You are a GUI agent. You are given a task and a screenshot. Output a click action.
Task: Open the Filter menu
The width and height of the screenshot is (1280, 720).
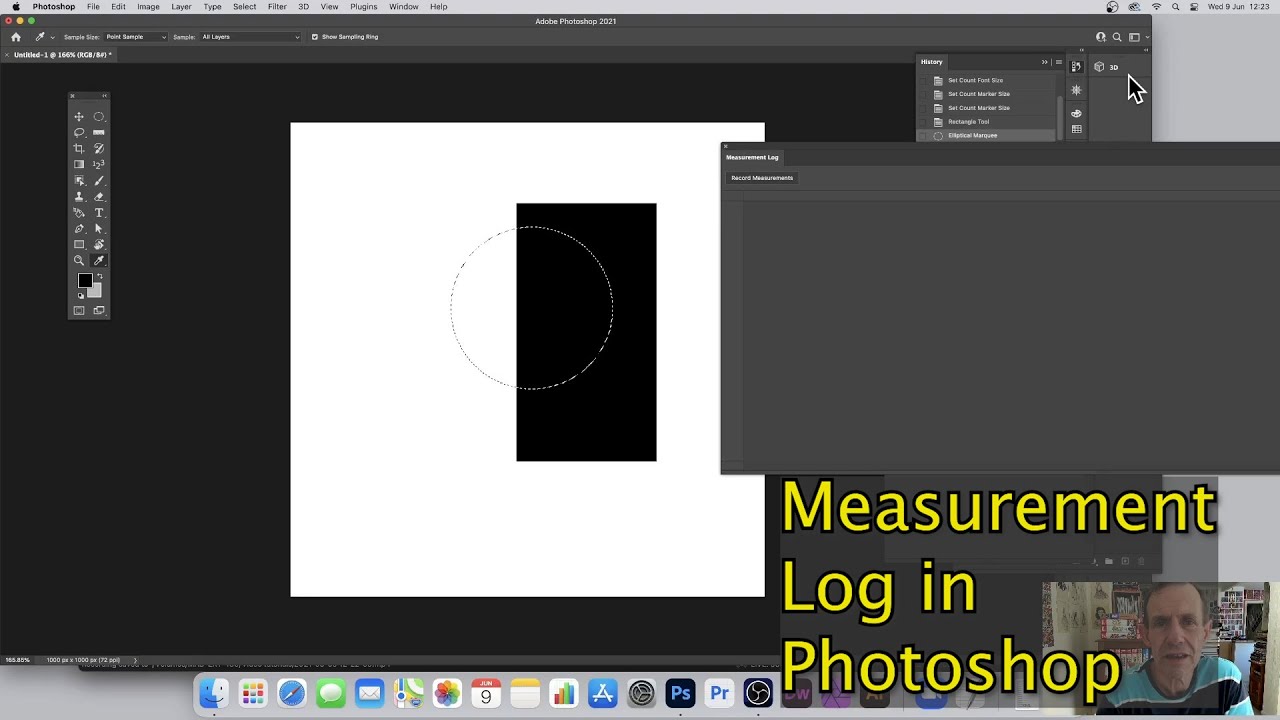point(277,7)
